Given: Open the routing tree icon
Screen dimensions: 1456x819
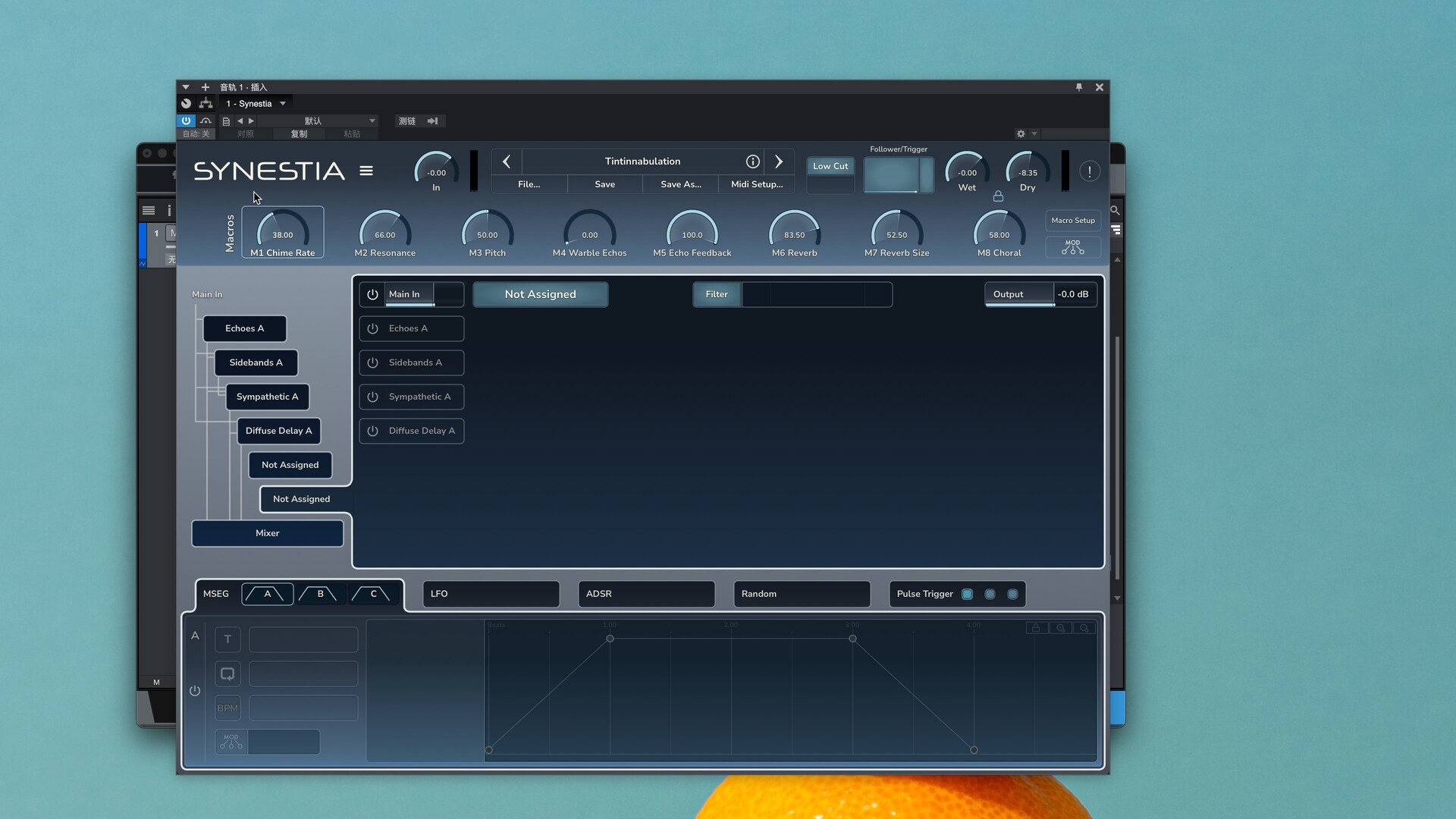Looking at the screenshot, I should click(x=206, y=103).
